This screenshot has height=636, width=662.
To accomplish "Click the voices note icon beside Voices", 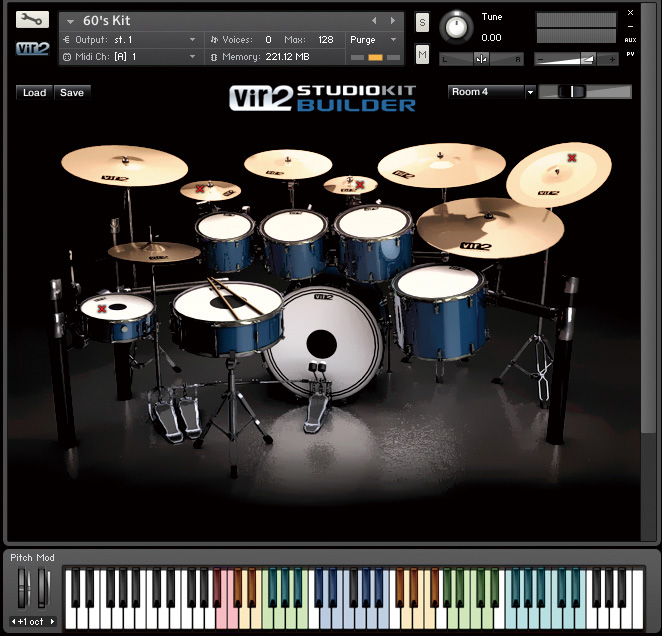I will pyautogui.click(x=214, y=40).
